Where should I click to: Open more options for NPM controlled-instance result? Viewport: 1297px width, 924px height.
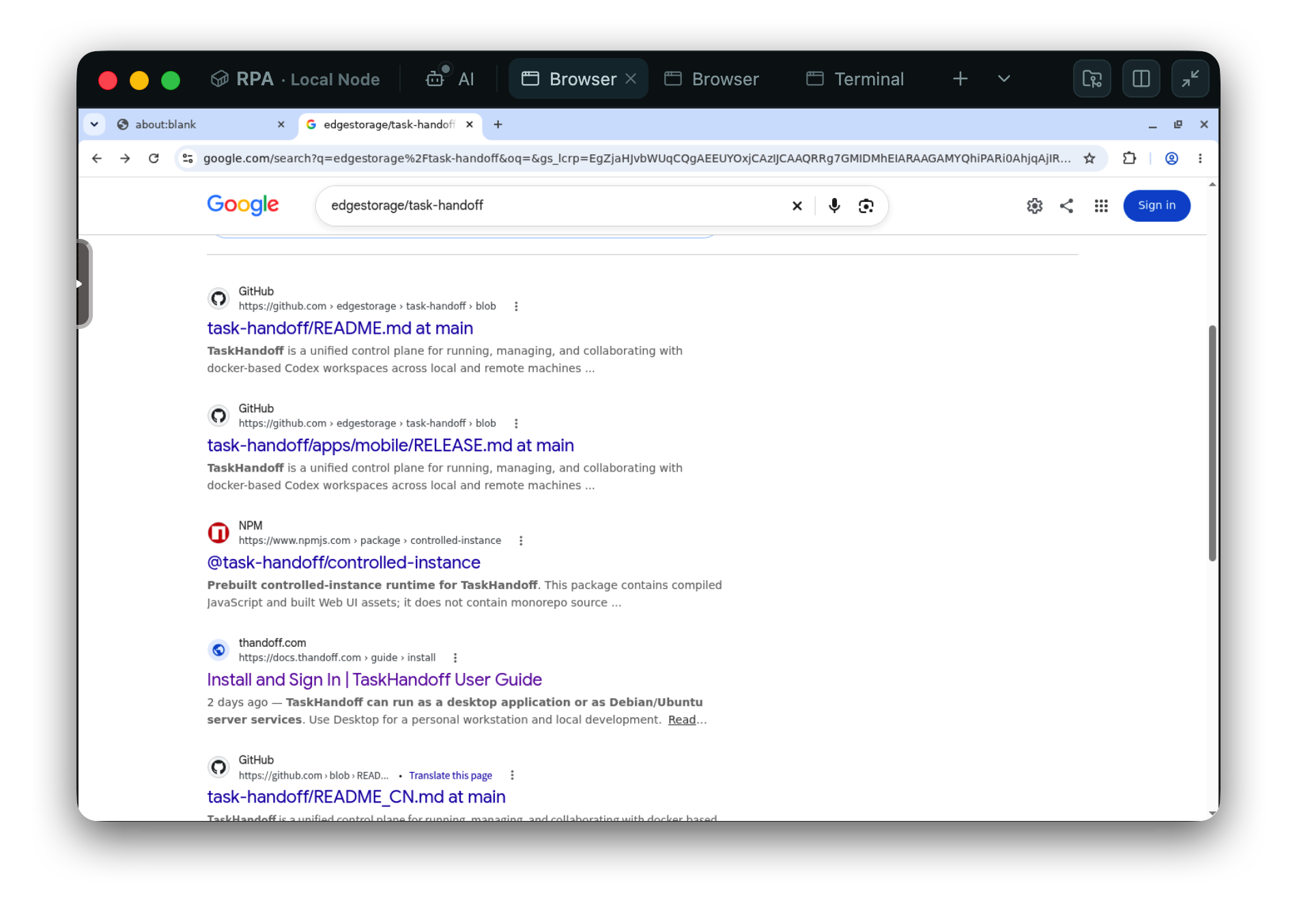click(x=521, y=540)
